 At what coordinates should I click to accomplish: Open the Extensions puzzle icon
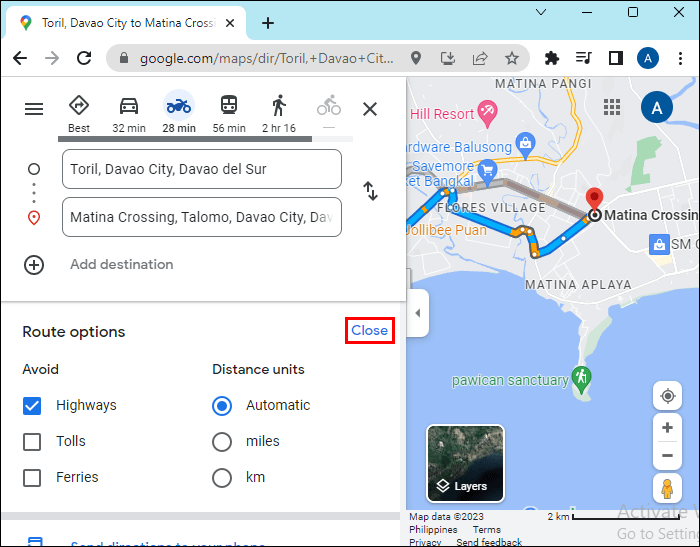[x=552, y=58]
